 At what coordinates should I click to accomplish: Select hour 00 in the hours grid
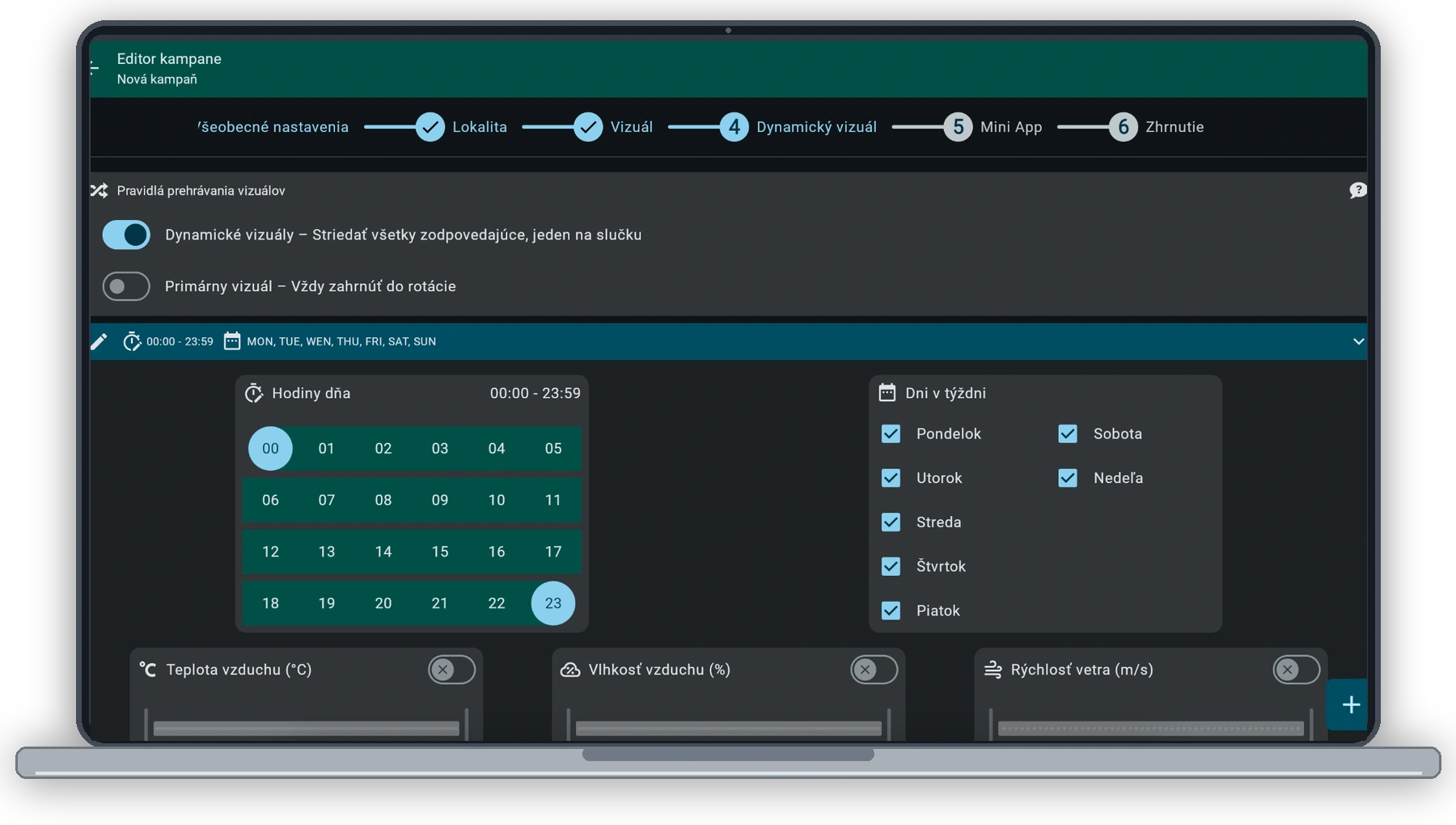pyautogui.click(x=270, y=448)
